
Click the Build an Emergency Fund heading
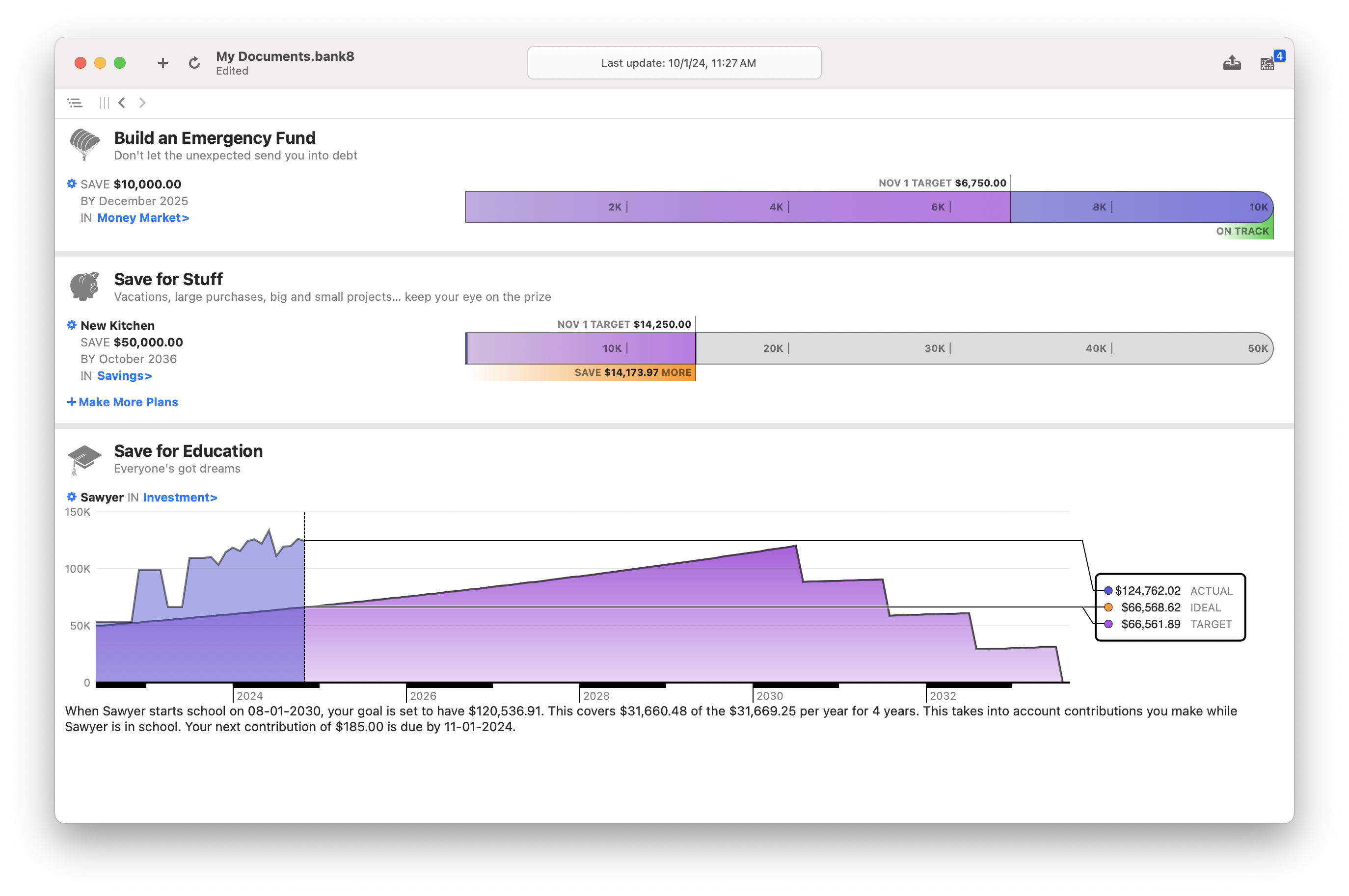[215, 138]
